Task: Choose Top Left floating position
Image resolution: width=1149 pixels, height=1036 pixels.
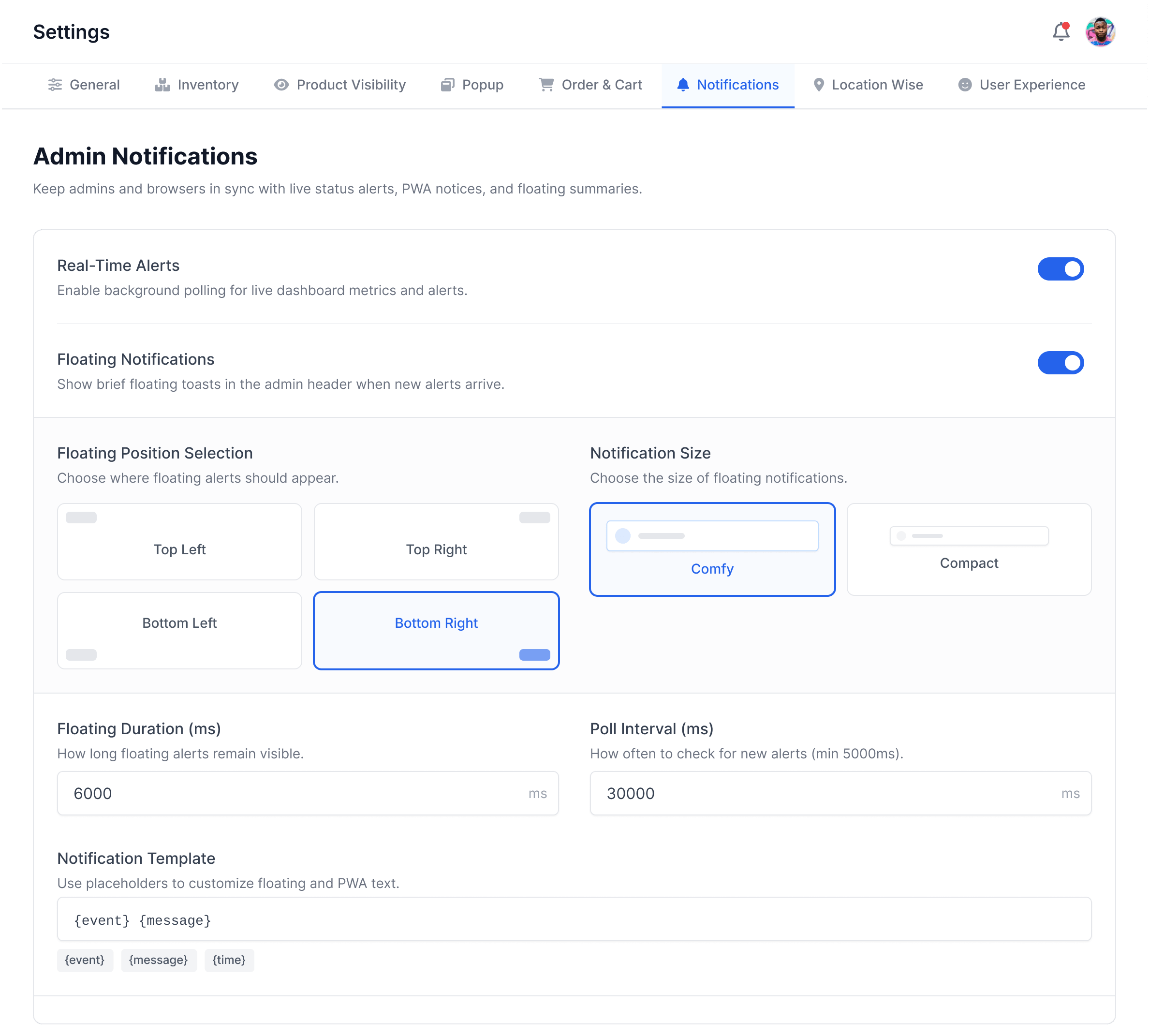Action: (x=179, y=541)
